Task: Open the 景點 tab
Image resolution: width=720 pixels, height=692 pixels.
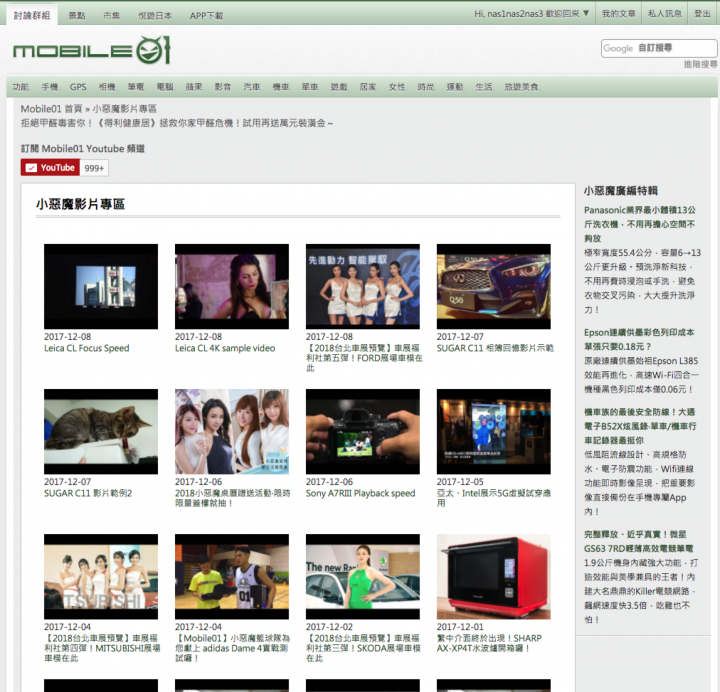Action: click(77, 16)
